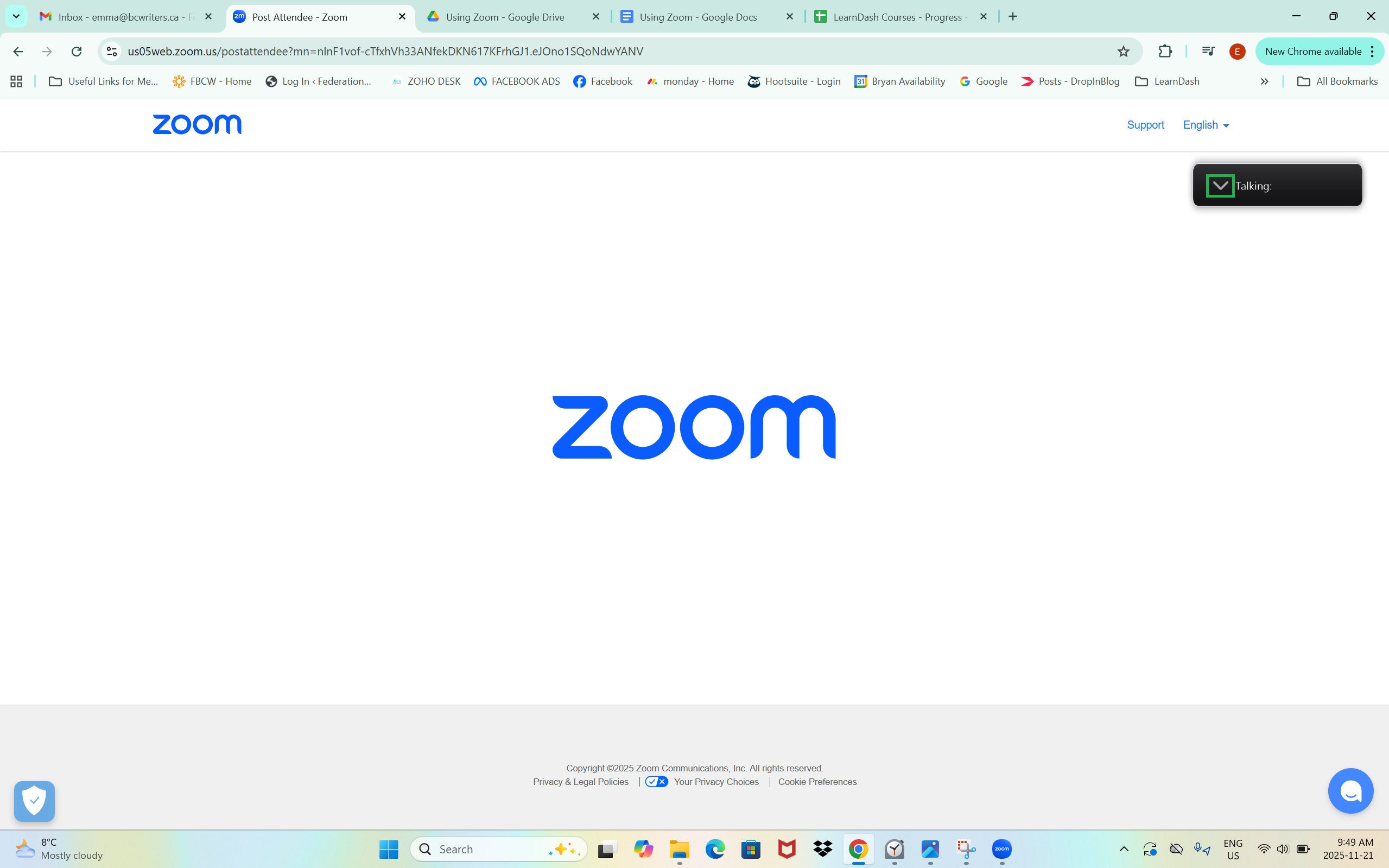Viewport: 1389px width, 868px height.
Task: Open McAfee from taskbar
Action: point(787,849)
